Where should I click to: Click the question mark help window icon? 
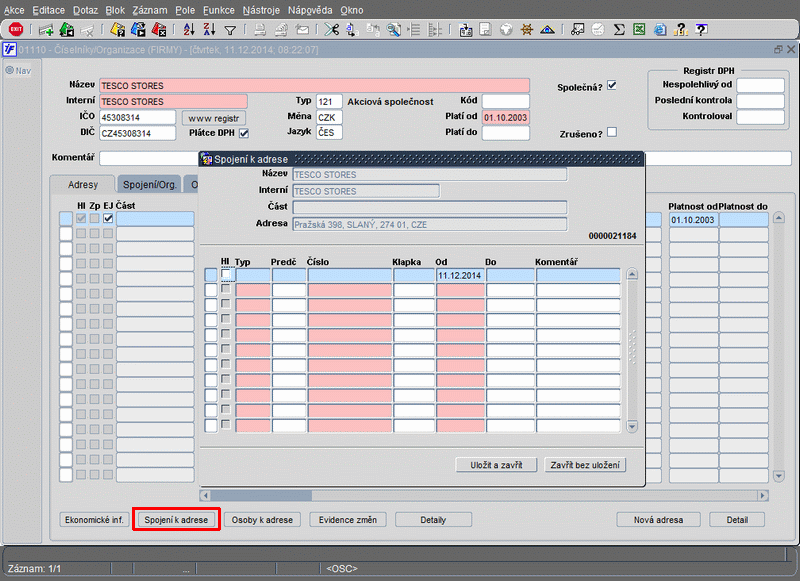(x=702, y=30)
